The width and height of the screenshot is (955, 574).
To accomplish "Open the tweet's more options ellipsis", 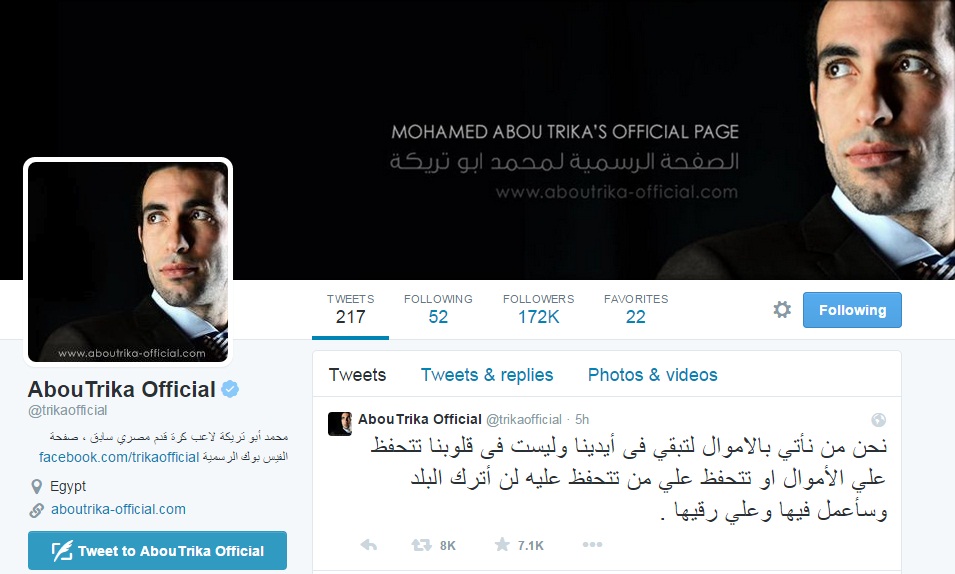I will point(592,544).
